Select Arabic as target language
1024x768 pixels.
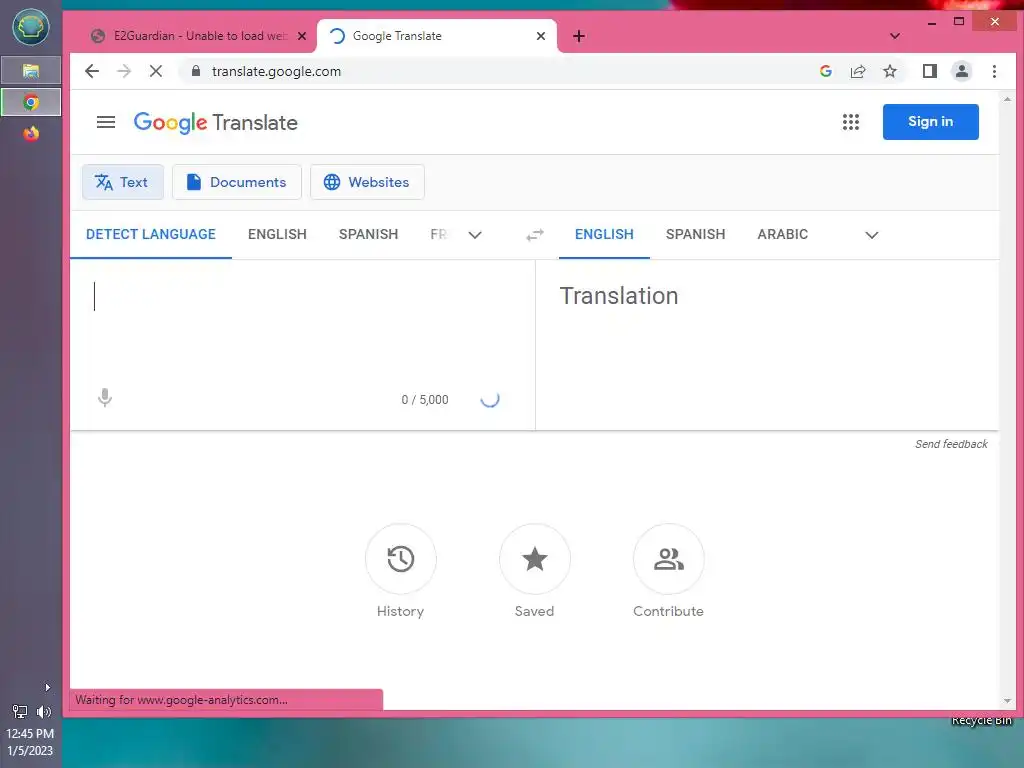[782, 234]
